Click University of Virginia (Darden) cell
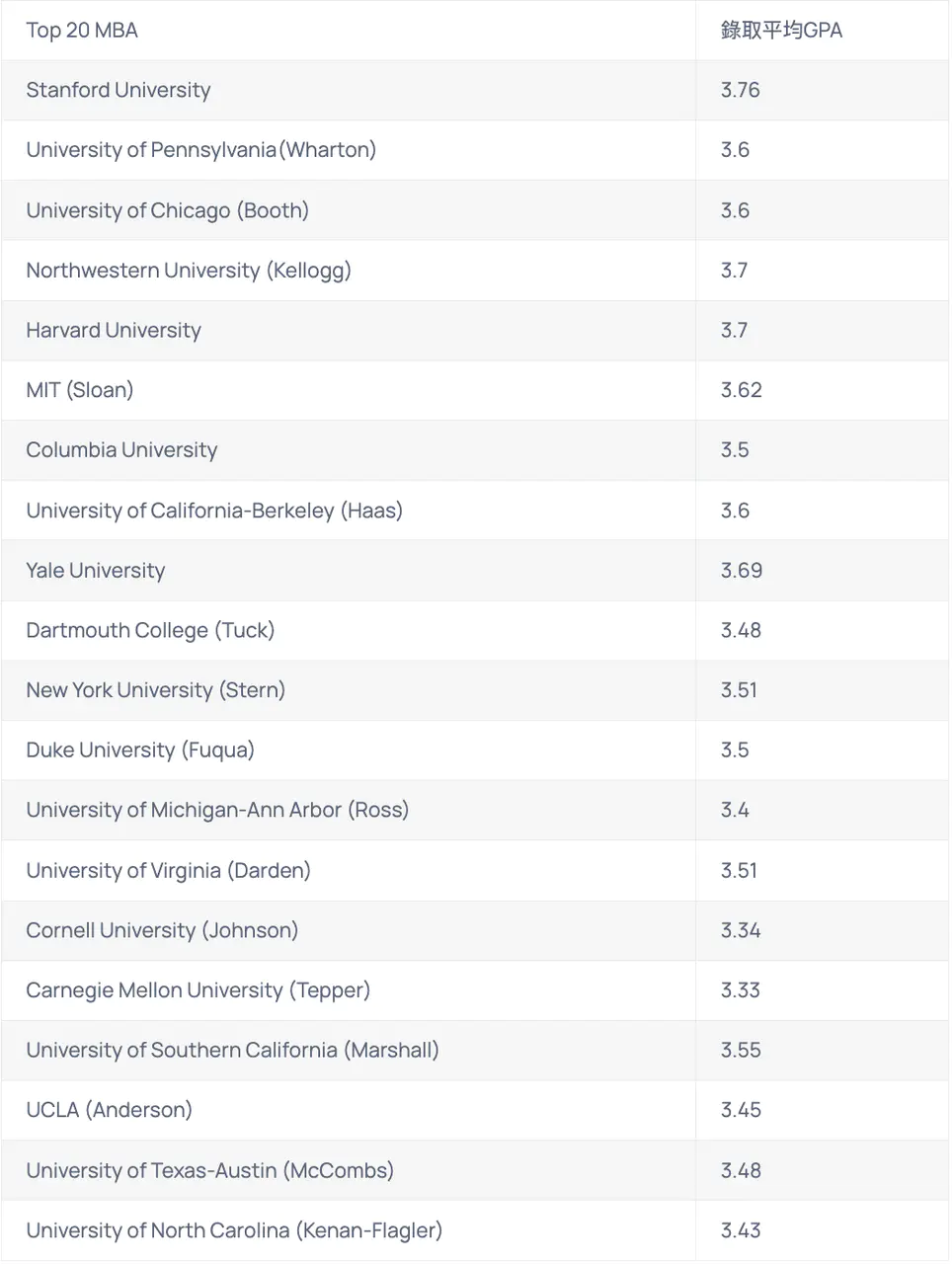 (x=168, y=870)
